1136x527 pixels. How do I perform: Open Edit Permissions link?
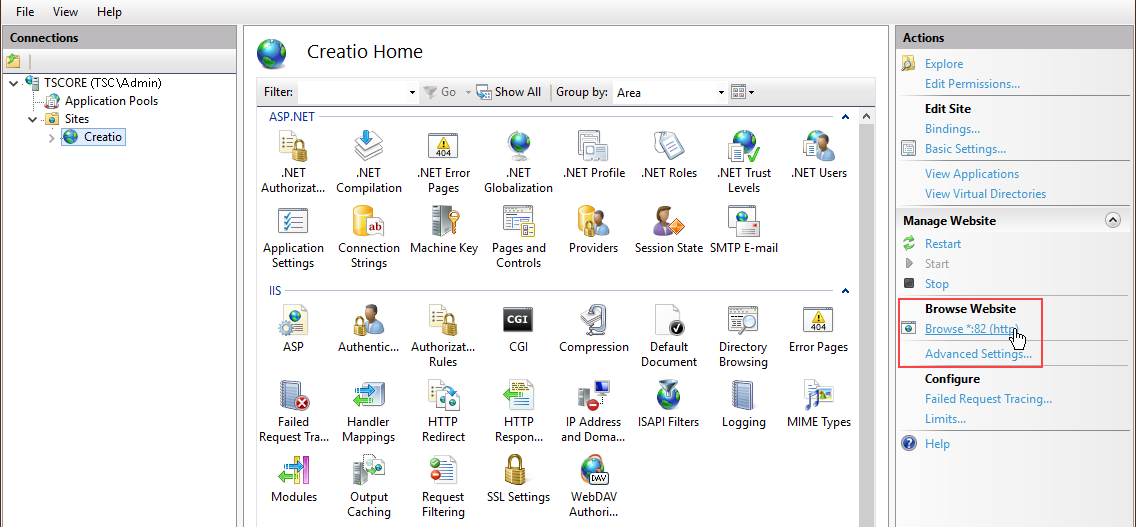[972, 84]
